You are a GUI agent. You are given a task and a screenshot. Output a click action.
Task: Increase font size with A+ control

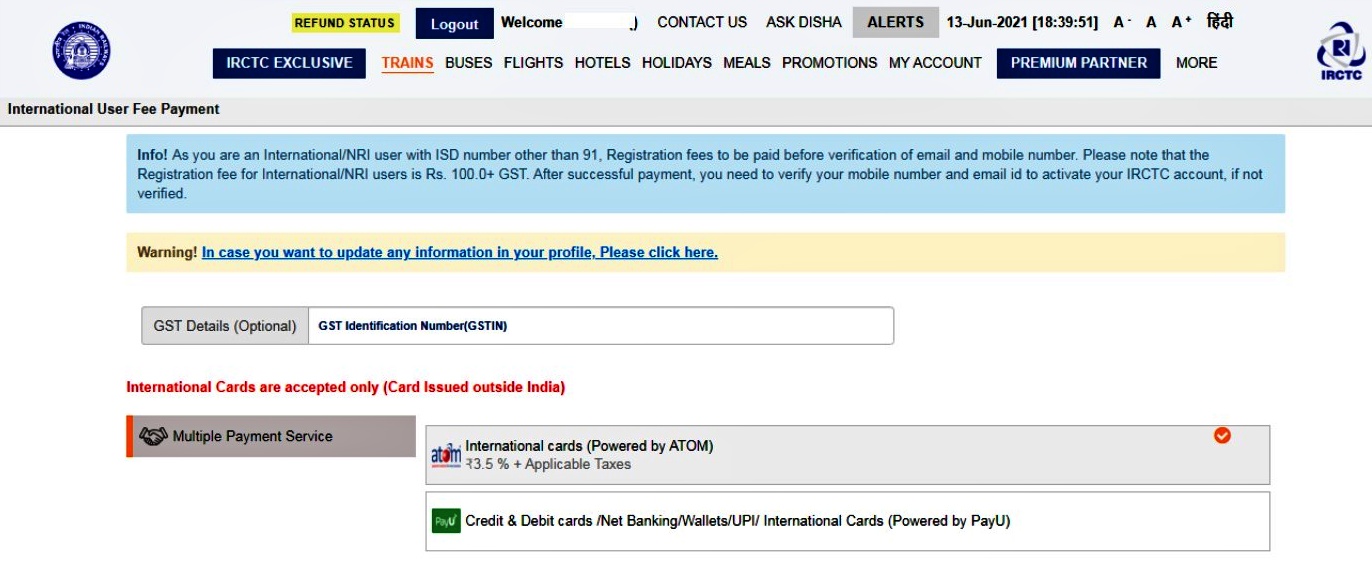coord(1181,22)
